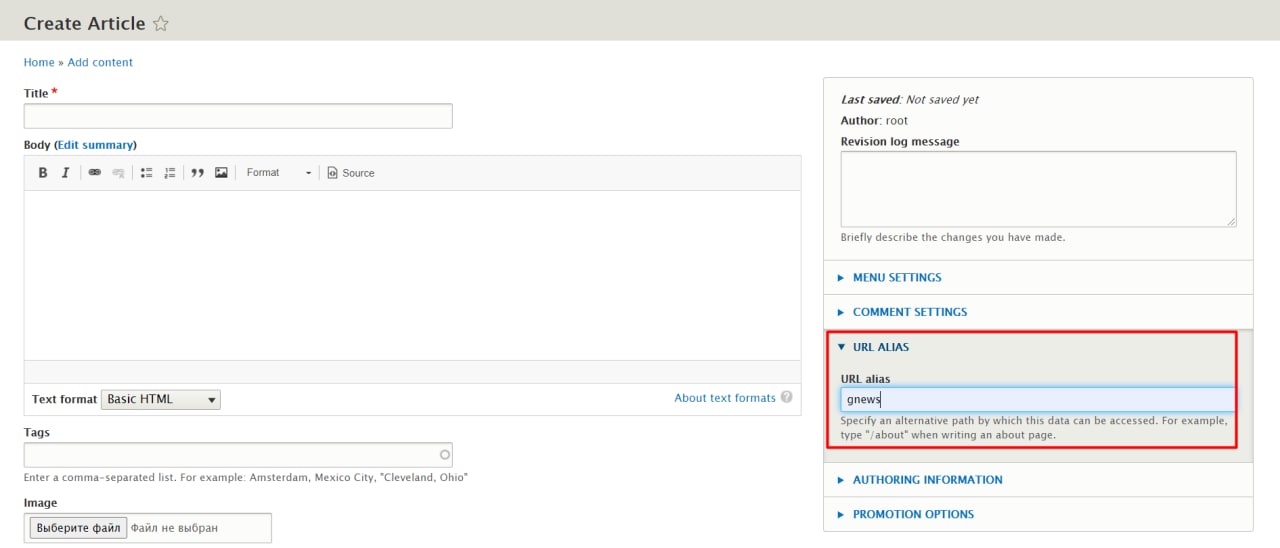This screenshot has height=548, width=1280.
Task: Insert a bulleted list
Action: 146,173
